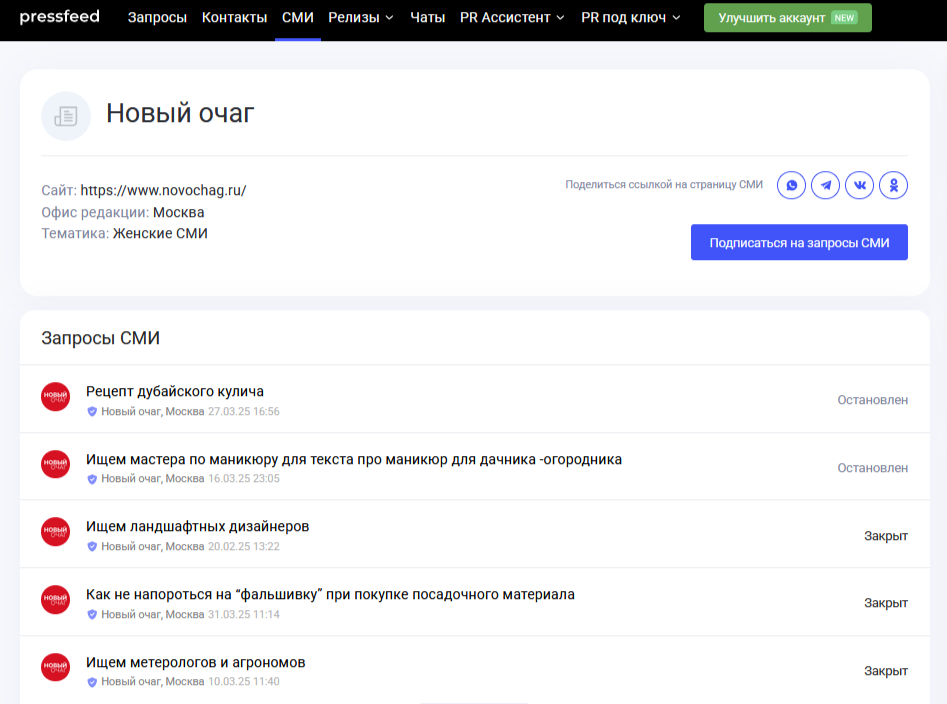The image size is (947, 704).
Task: Share page link via Odnoklassniki icon
Action: (894, 185)
